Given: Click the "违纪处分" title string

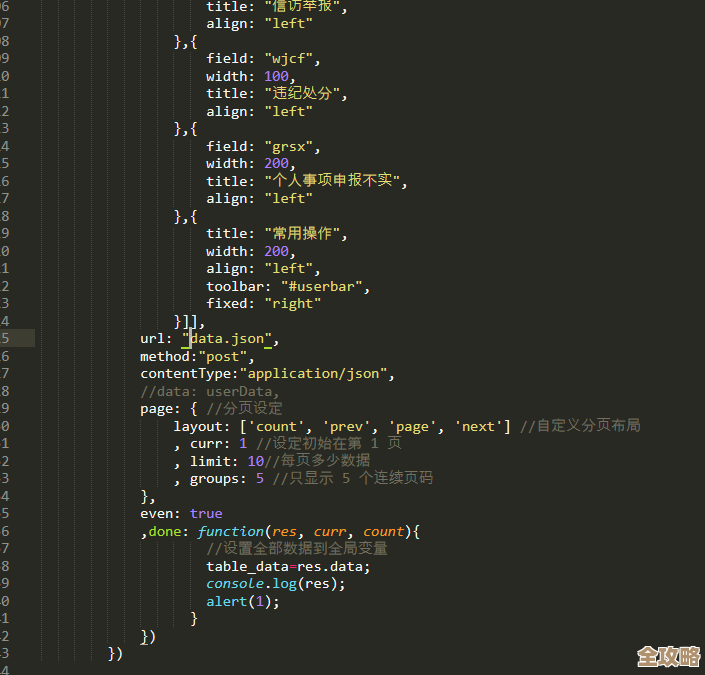Looking at the screenshot, I should pos(304,94).
